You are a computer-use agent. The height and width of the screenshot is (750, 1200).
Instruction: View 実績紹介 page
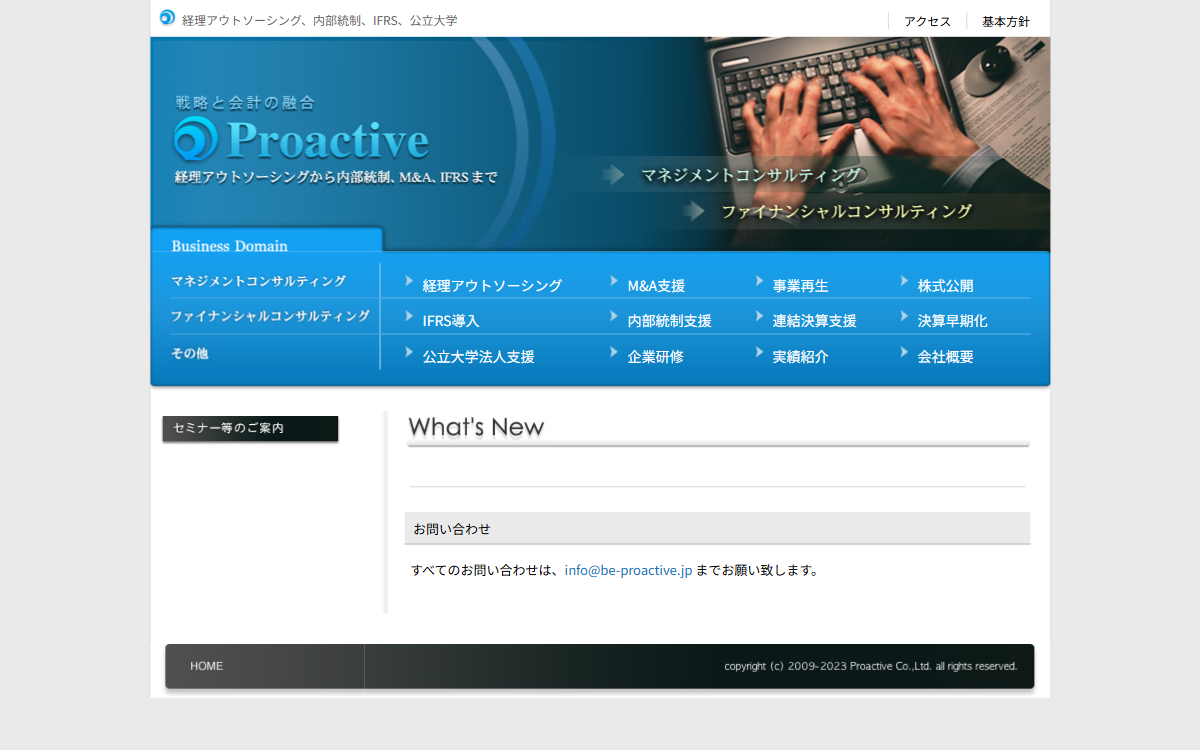(800, 357)
